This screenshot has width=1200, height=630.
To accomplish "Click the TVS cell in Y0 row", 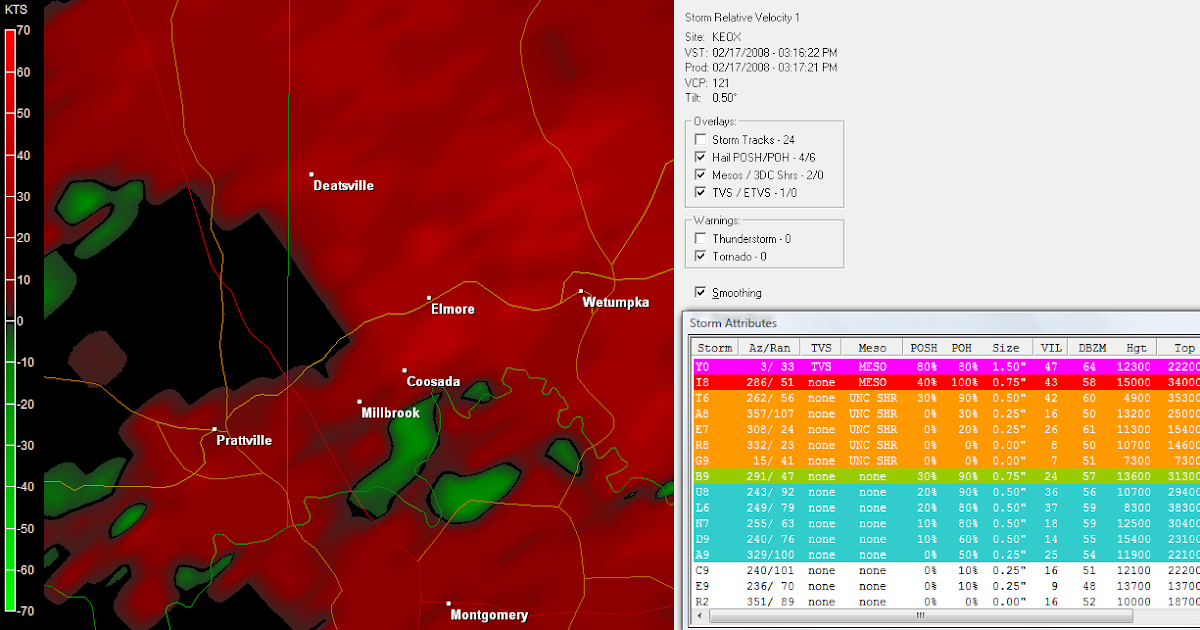I will (x=821, y=367).
